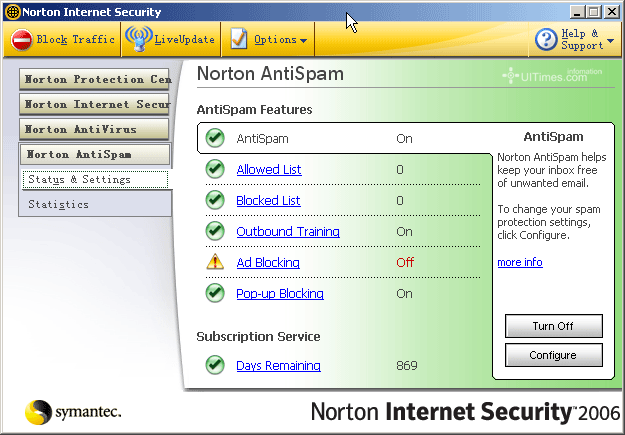Select Status & Settings in sidebar
Image resolution: width=625 pixels, height=435 pixels.
pyautogui.click(x=95, y=179)
